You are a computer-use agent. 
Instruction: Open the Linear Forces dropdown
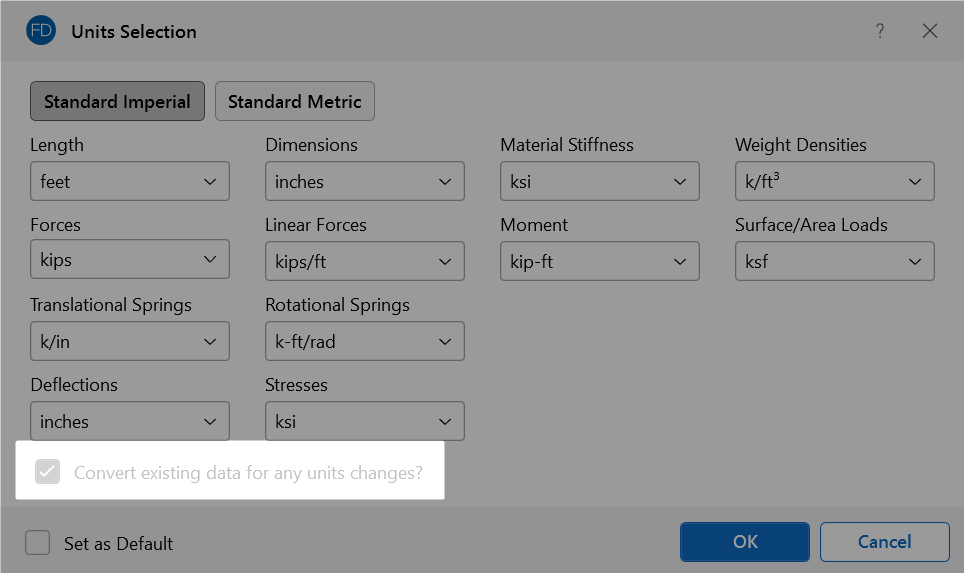(x=364, y=260)
